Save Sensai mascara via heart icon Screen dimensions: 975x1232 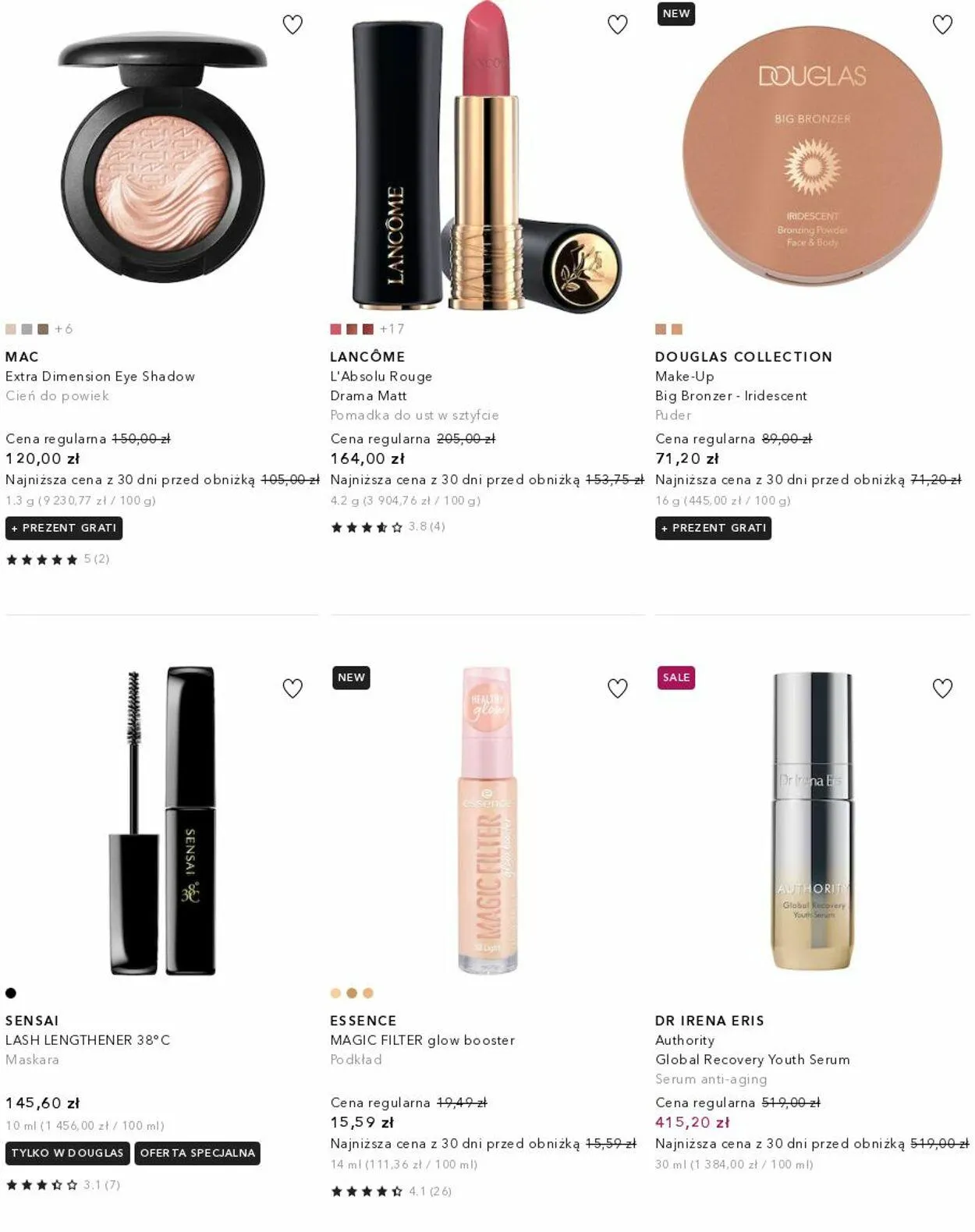(292, 689)
